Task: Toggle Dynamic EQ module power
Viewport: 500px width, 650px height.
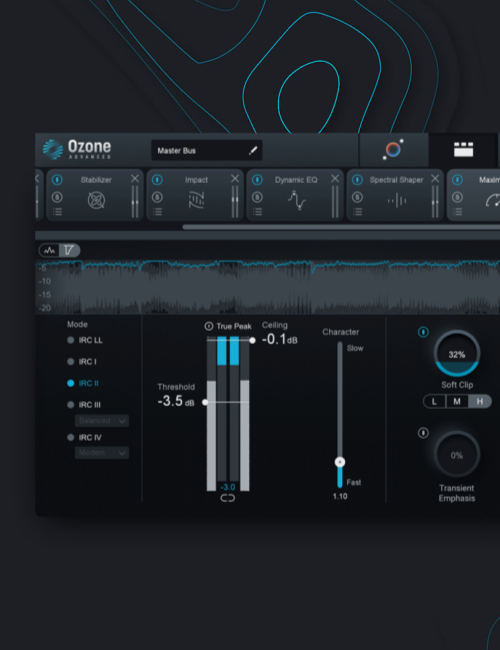Action: coord(257,179)
